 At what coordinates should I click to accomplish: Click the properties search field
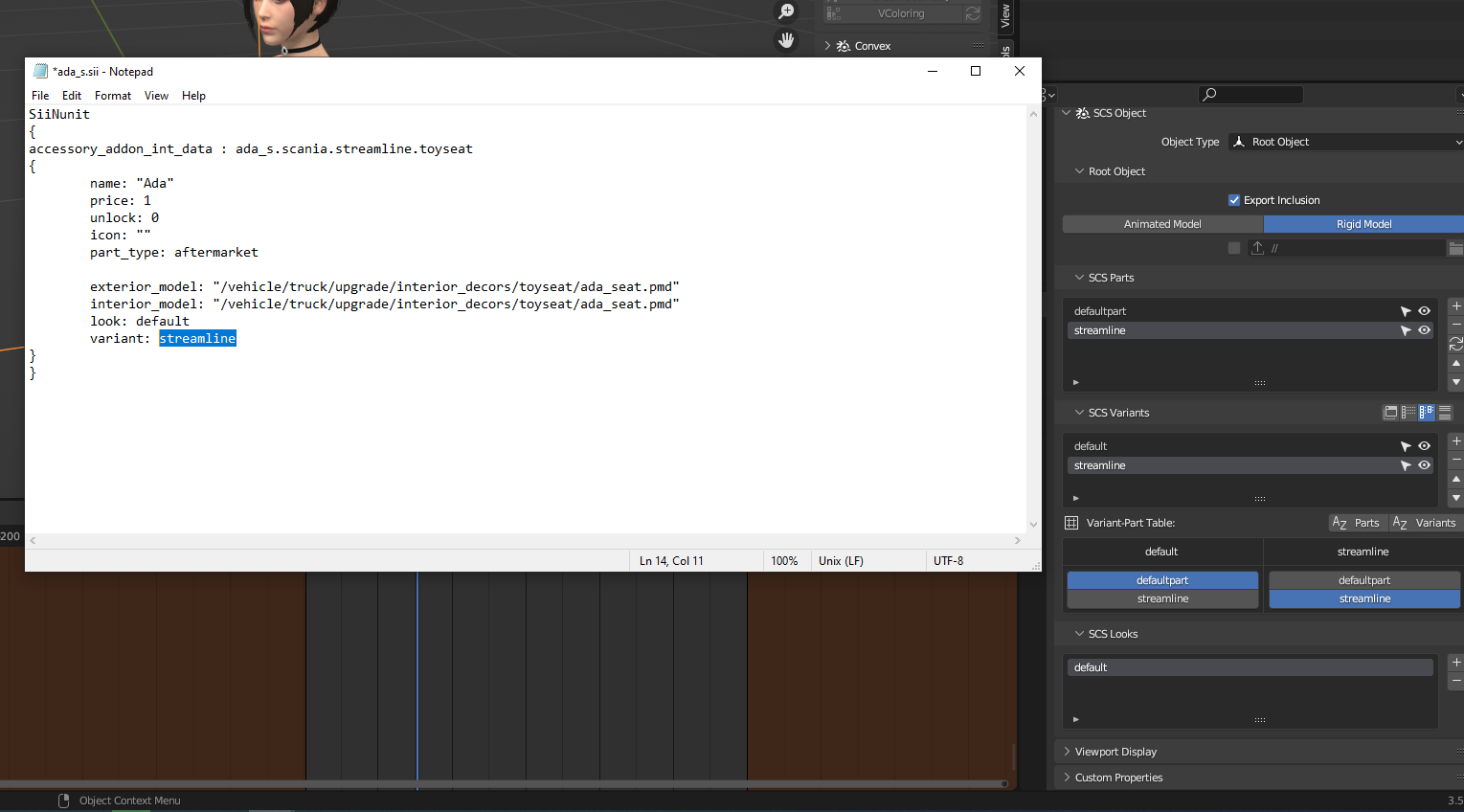[x=1250, y=94]
